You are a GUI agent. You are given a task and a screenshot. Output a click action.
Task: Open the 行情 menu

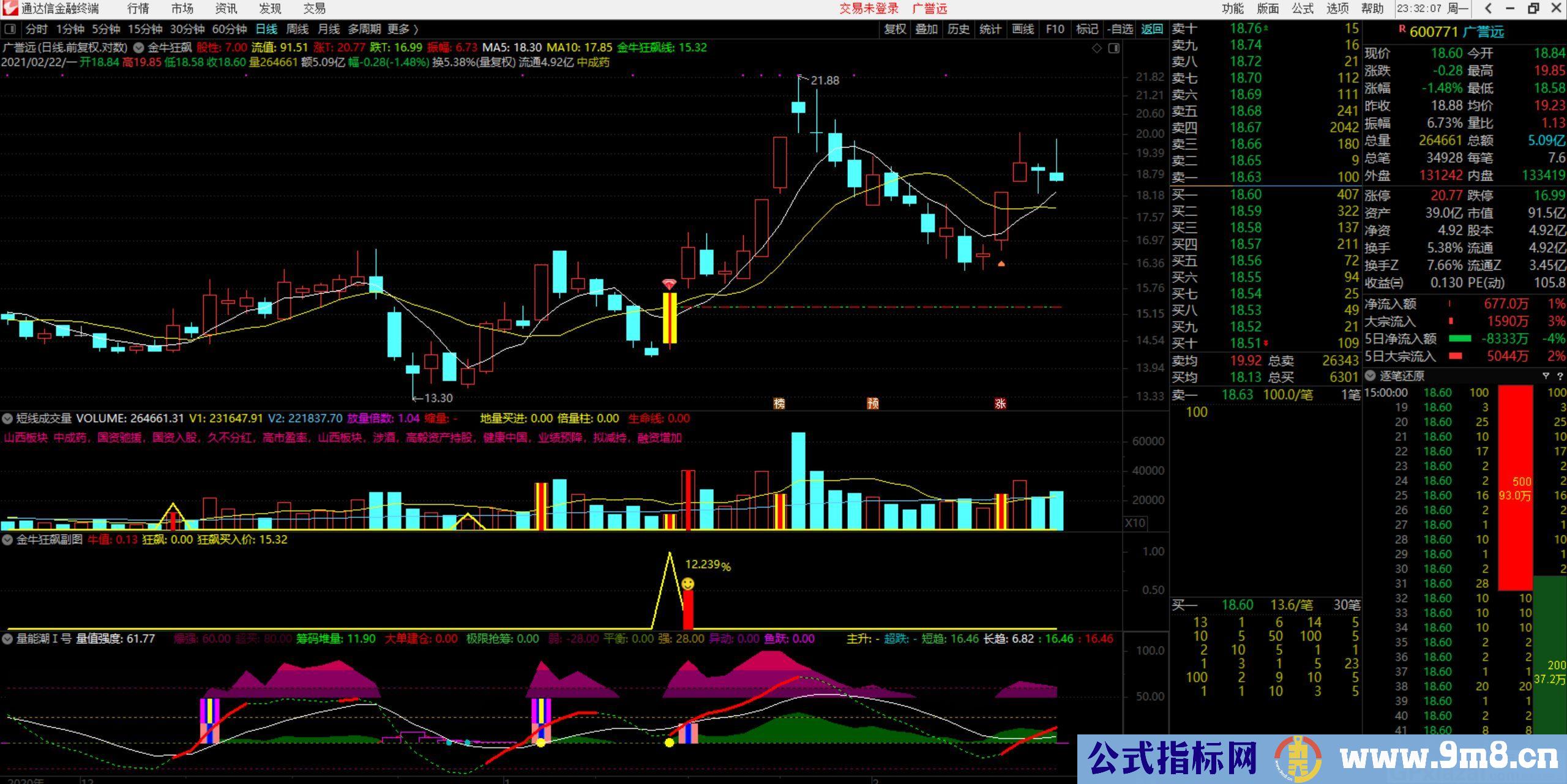[138, 9]
